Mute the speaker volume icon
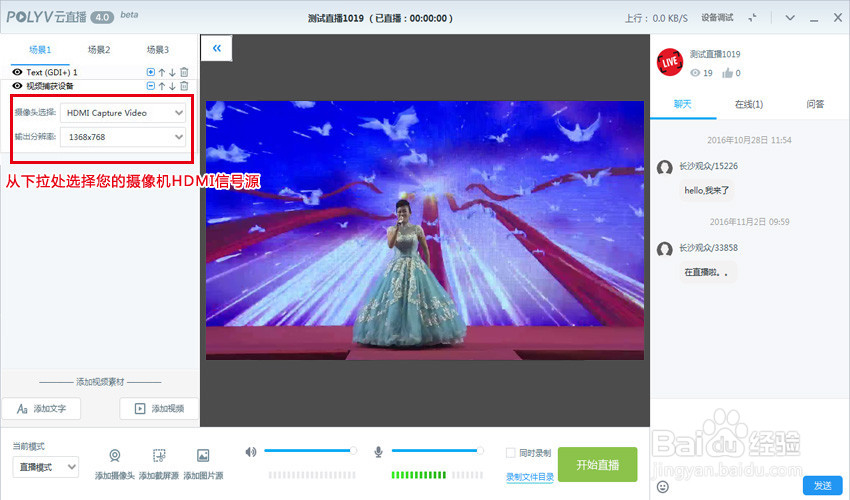The width and height of the screenshot is (850, 500). tap(250, 452)
